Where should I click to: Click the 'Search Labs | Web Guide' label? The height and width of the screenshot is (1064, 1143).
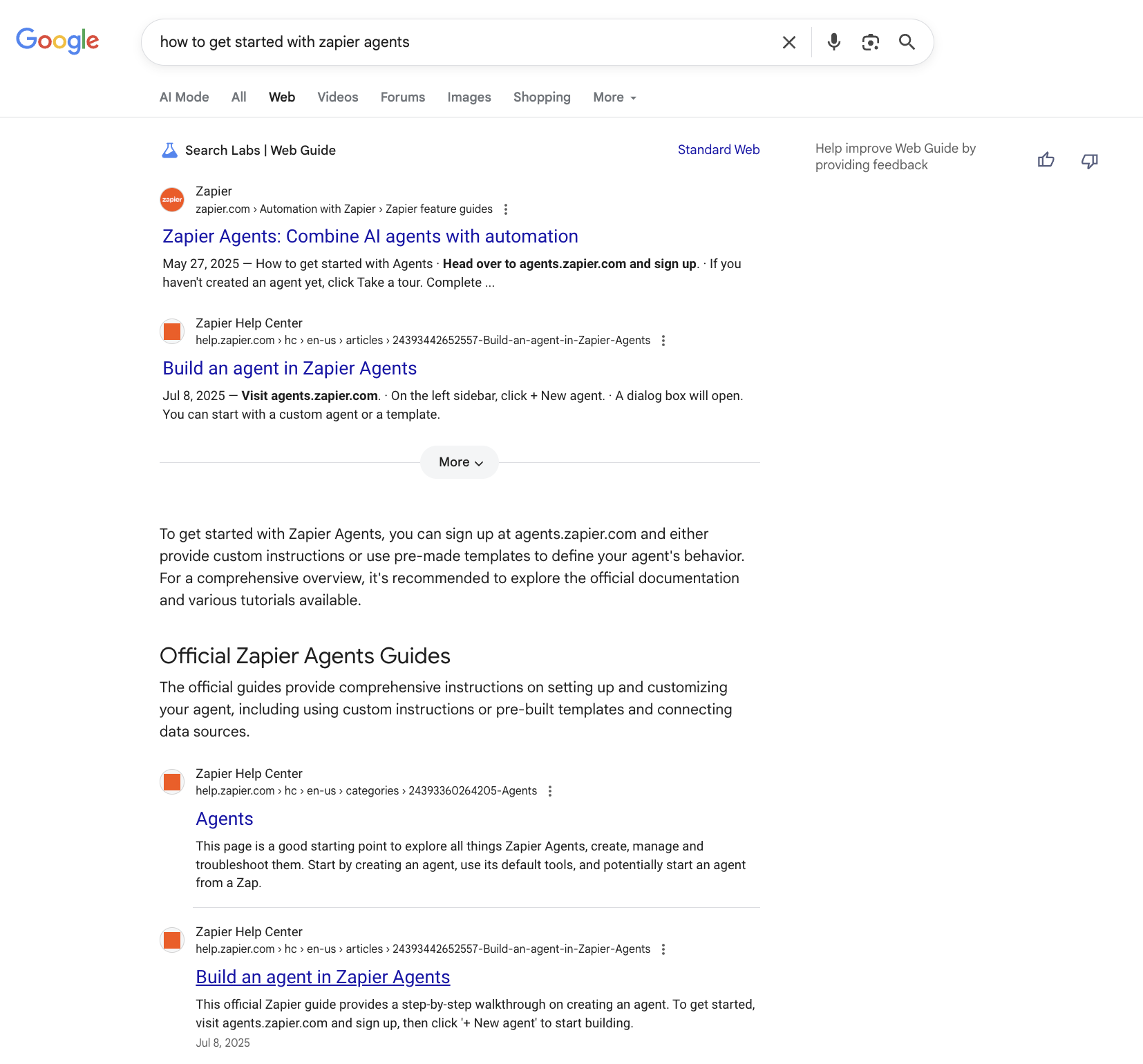[261, 150]
